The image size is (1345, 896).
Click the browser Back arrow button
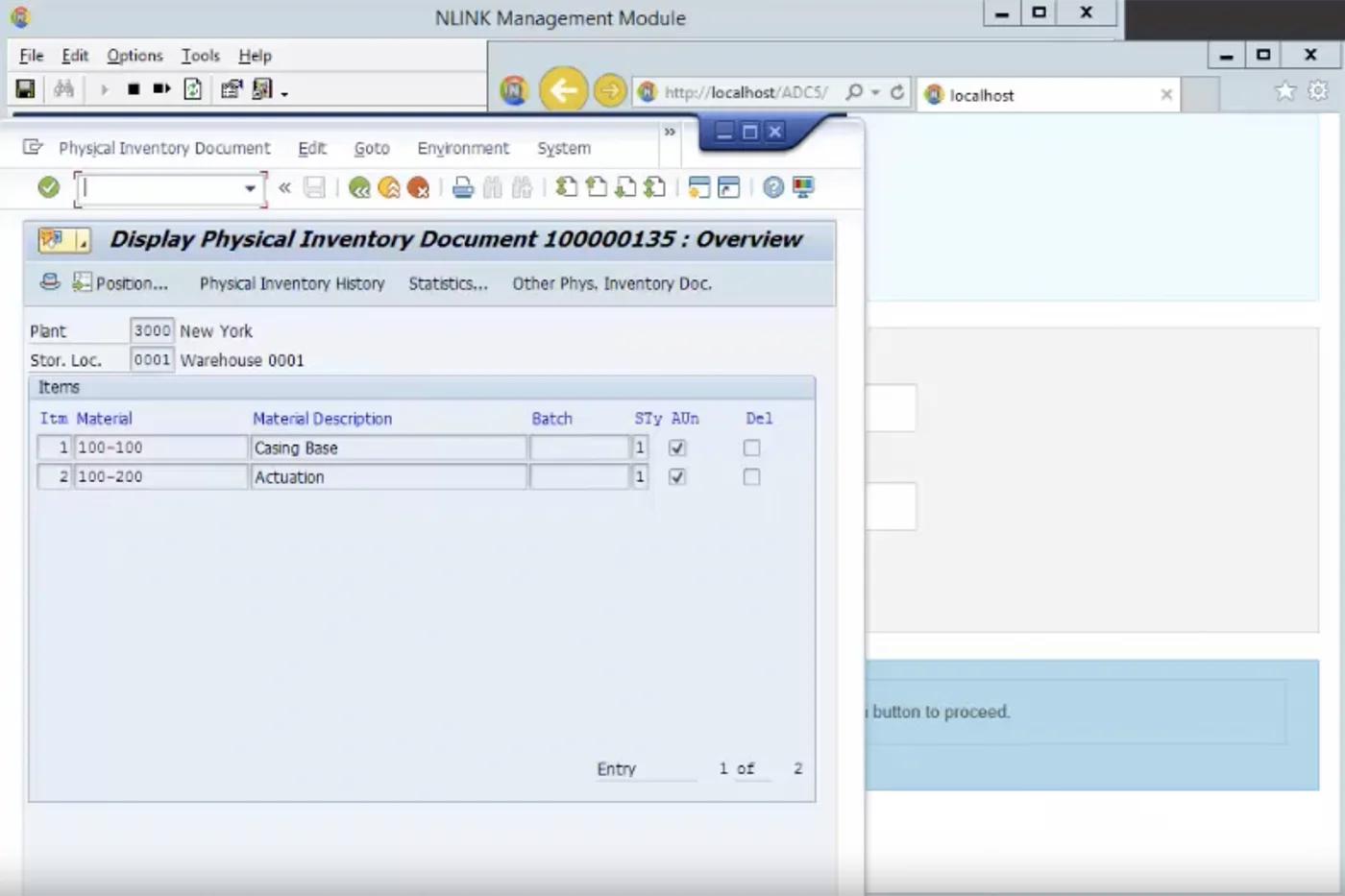pyautogui.click(x=563, y=91)
